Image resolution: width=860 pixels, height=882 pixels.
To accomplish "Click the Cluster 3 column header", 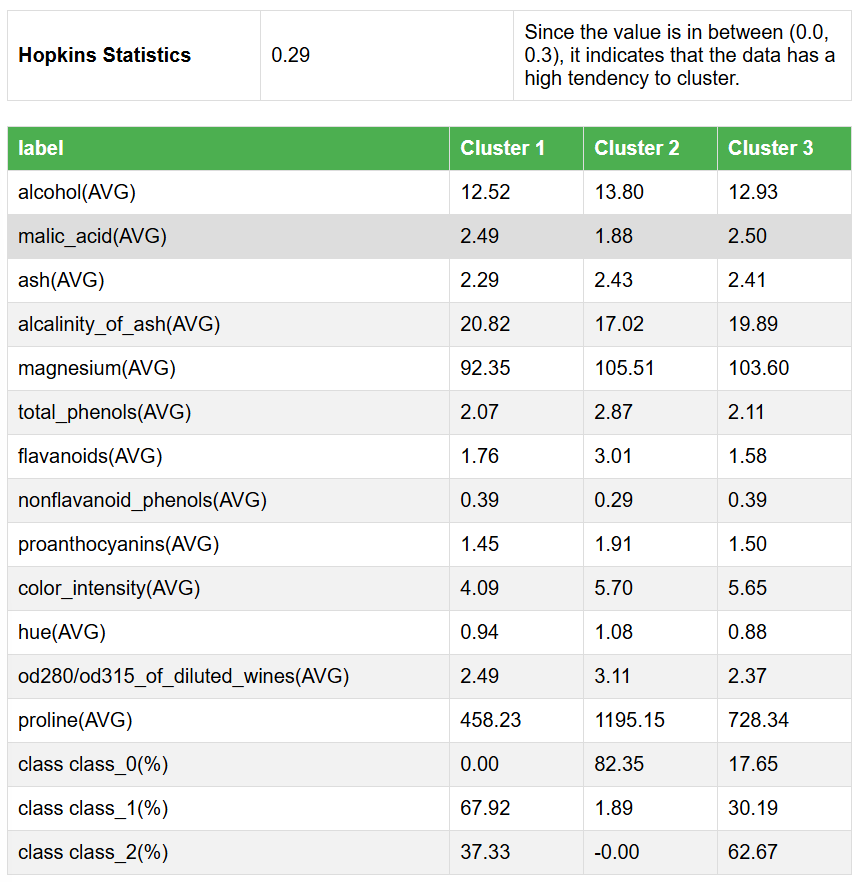I will point(770,148).
